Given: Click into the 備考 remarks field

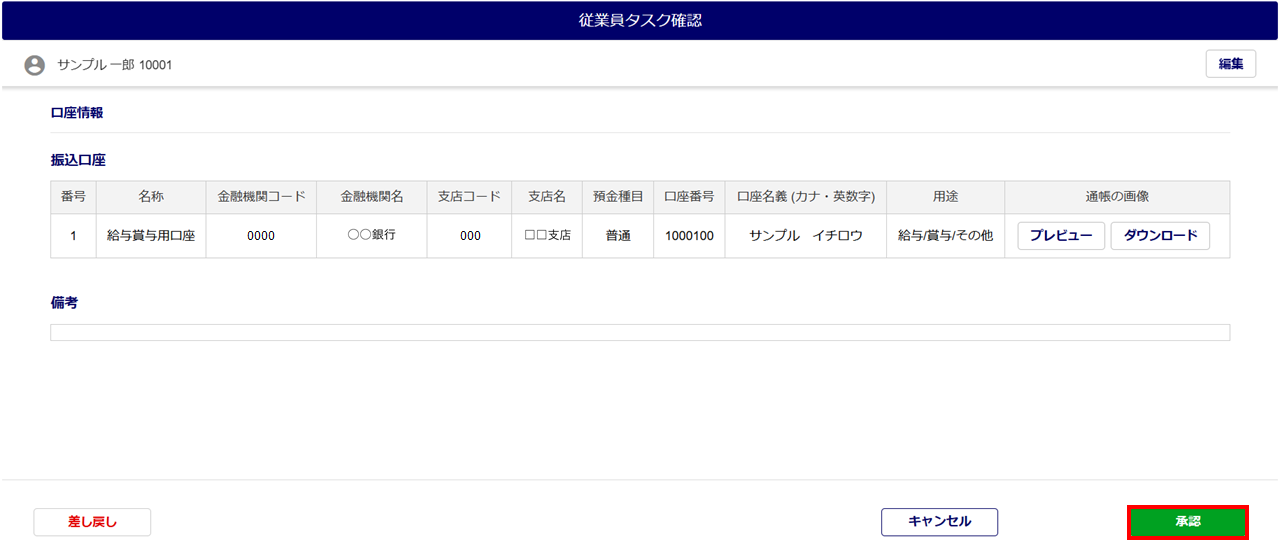Looking at the screenshot, I should [x=640, y=332].
